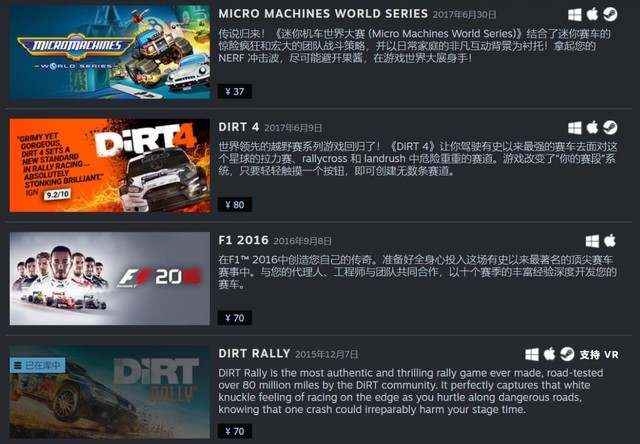Click the ¥ 70 price for F1 2016
Viewport: 640px width, 444px height.
(x=235, y=318)
